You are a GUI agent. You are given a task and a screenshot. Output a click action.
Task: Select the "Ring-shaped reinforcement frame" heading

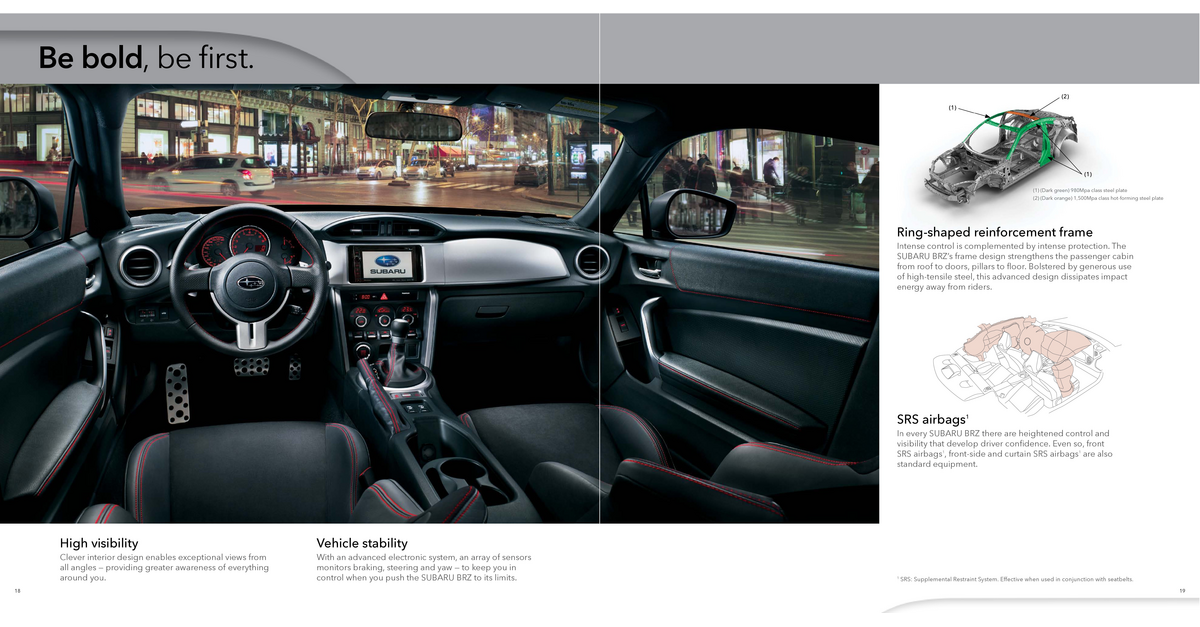coord(994,232)
